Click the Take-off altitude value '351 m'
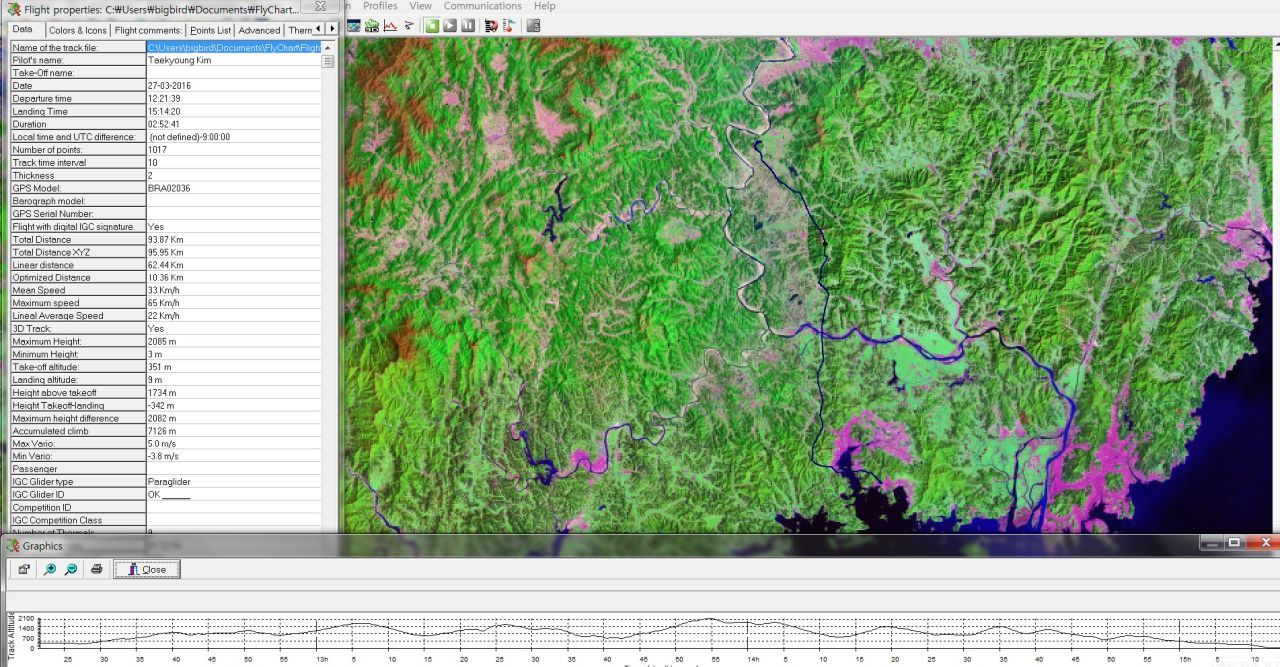 (234, 367)
